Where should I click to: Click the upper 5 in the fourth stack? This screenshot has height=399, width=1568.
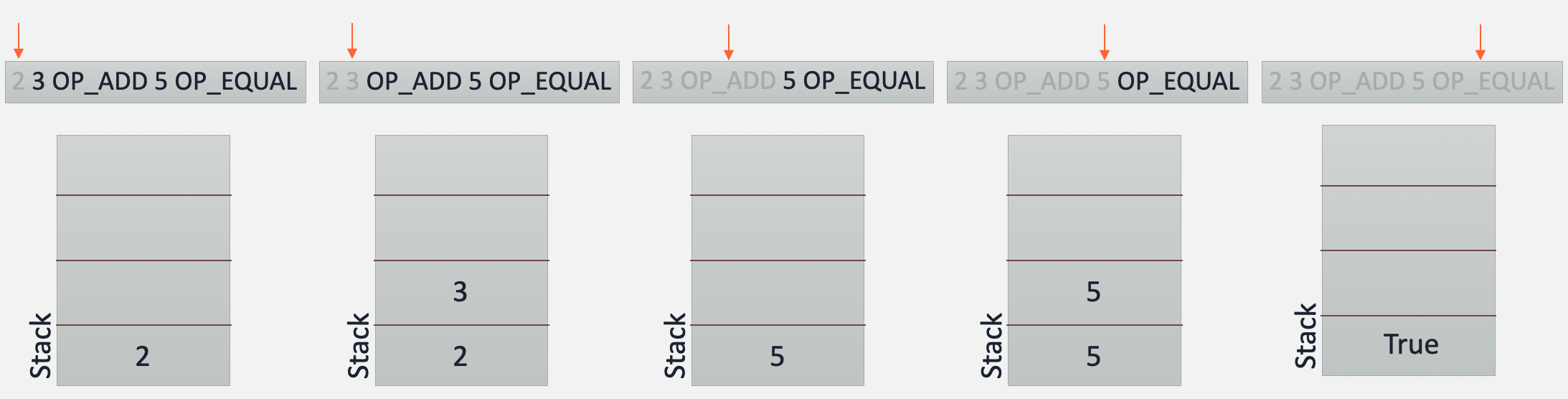click(x=1094, y=292)
